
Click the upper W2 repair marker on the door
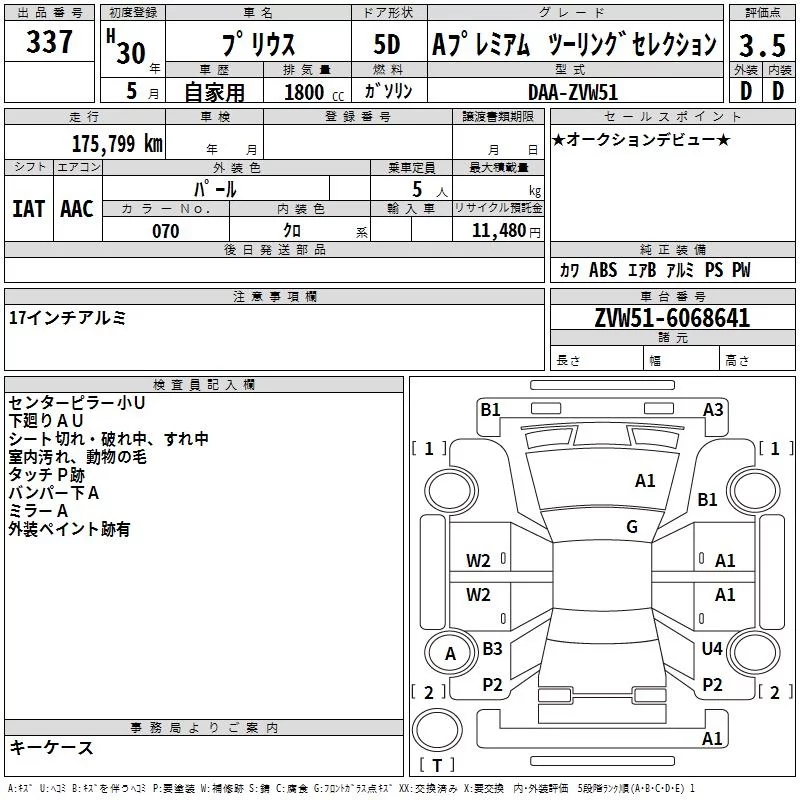(x=478, y=561)
